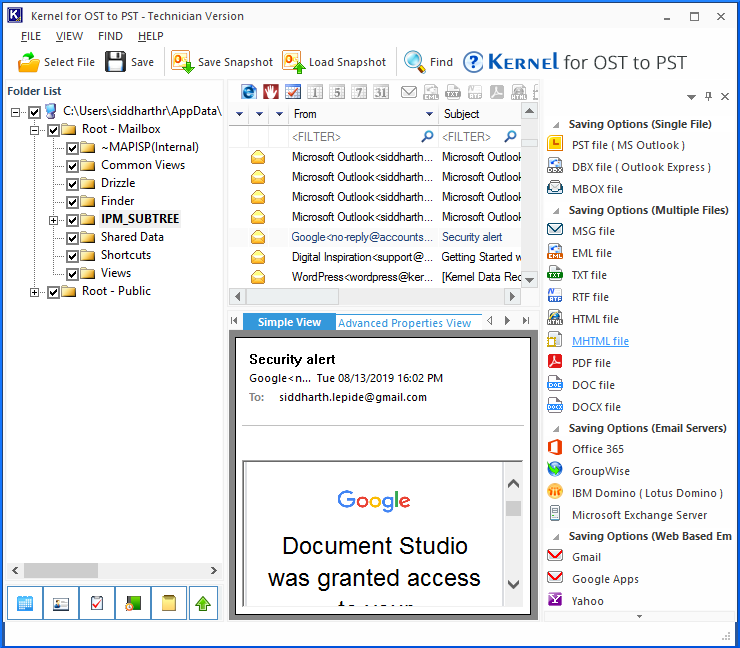Toggle the ~MAPISP(Internal) checkbox
The image size is (740, 648).
click(72, 148)
